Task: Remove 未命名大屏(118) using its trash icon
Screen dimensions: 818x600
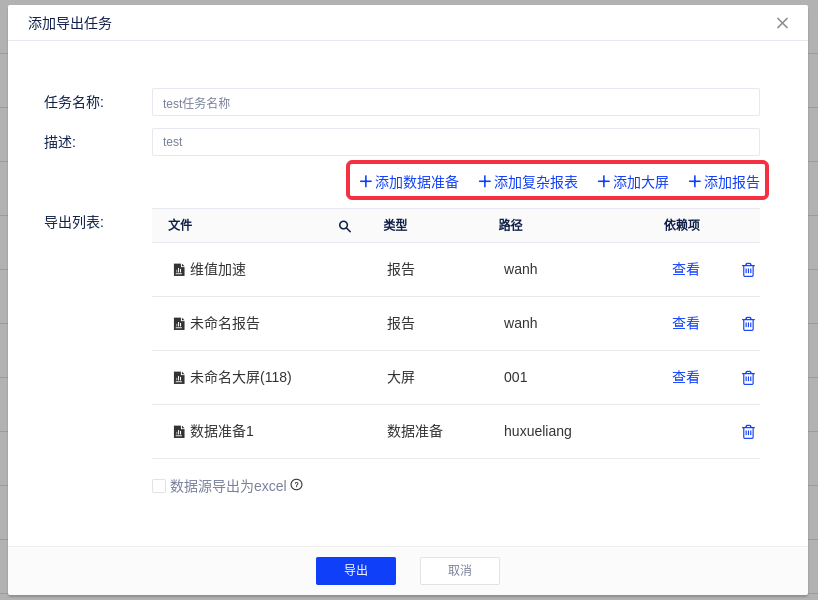Action: (x=748, y=378)
